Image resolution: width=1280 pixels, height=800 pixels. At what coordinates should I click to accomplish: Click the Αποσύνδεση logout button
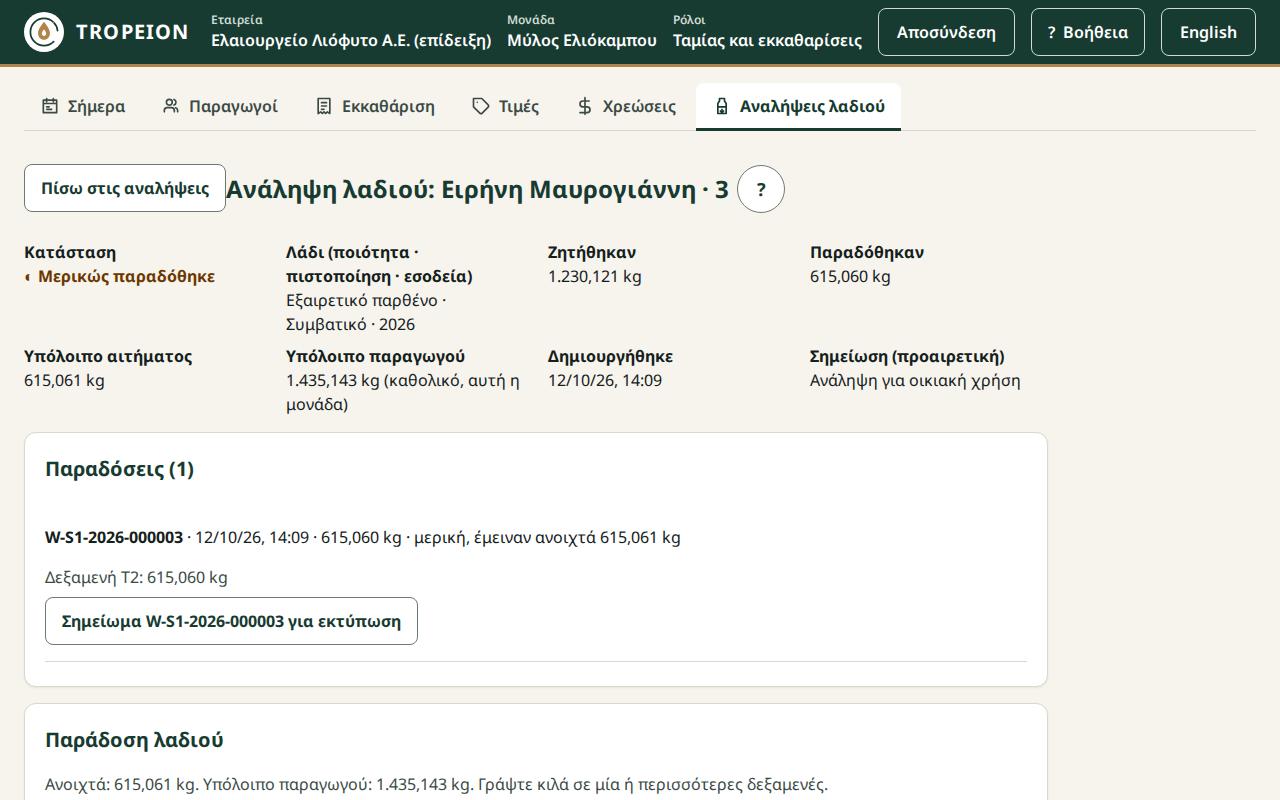946,32
